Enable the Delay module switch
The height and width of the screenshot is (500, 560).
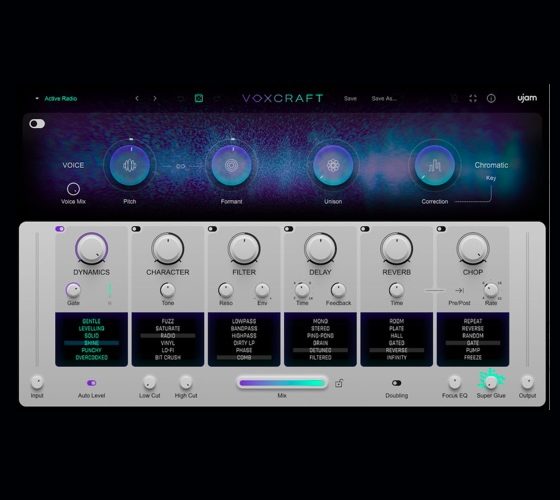tap(289, 229)
